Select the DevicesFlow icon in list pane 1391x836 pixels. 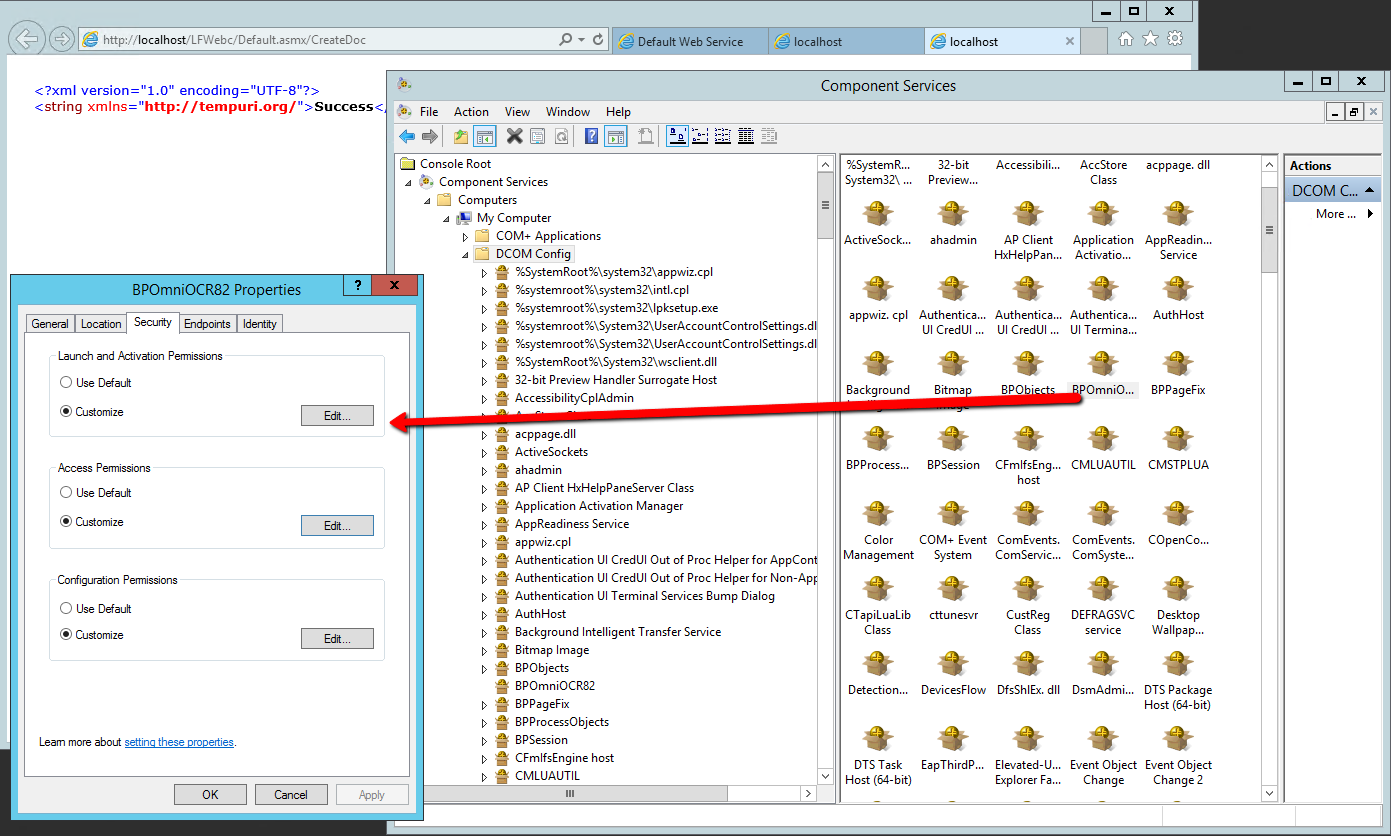tap(953, 674)
